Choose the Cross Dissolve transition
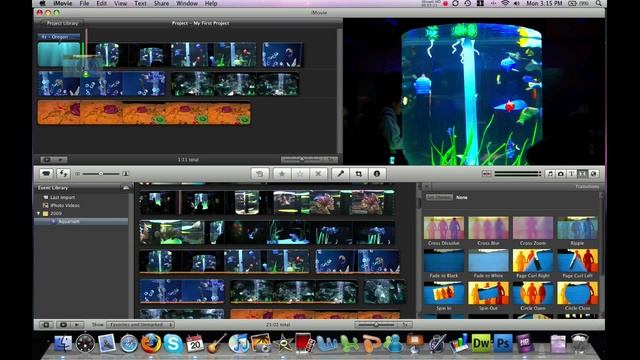The width and height of the screenshot is (640, 360). (444, 231)
